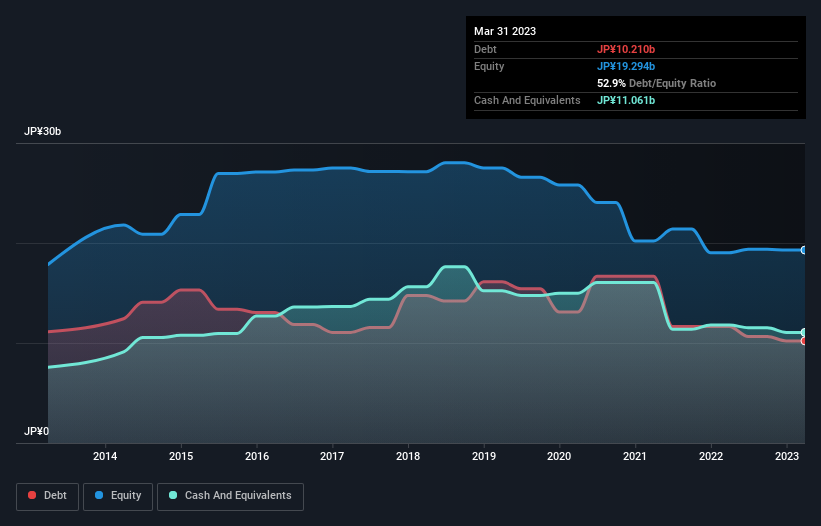
Task: Click the 2014 x-axis label
Action: coord(105,456)
